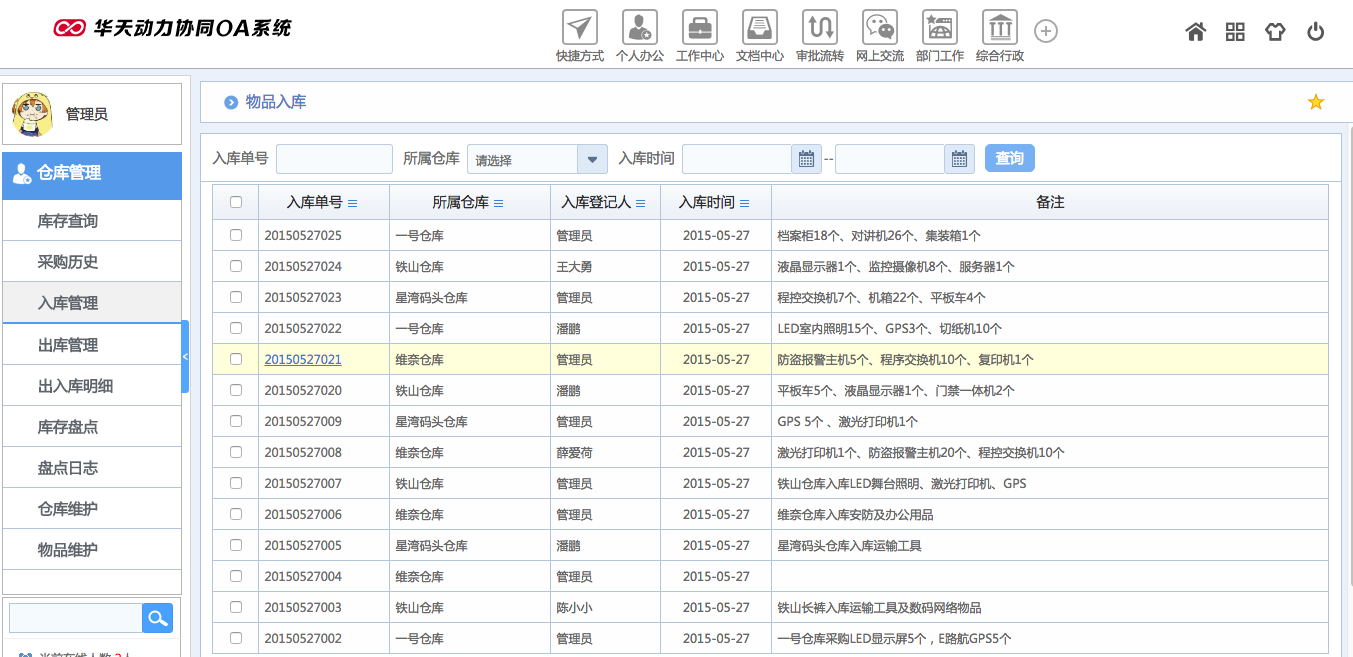Open the 审批流转 approval flow icon
The height and width of the screenshot is (657, 1353).
click(x=820, y=27)
